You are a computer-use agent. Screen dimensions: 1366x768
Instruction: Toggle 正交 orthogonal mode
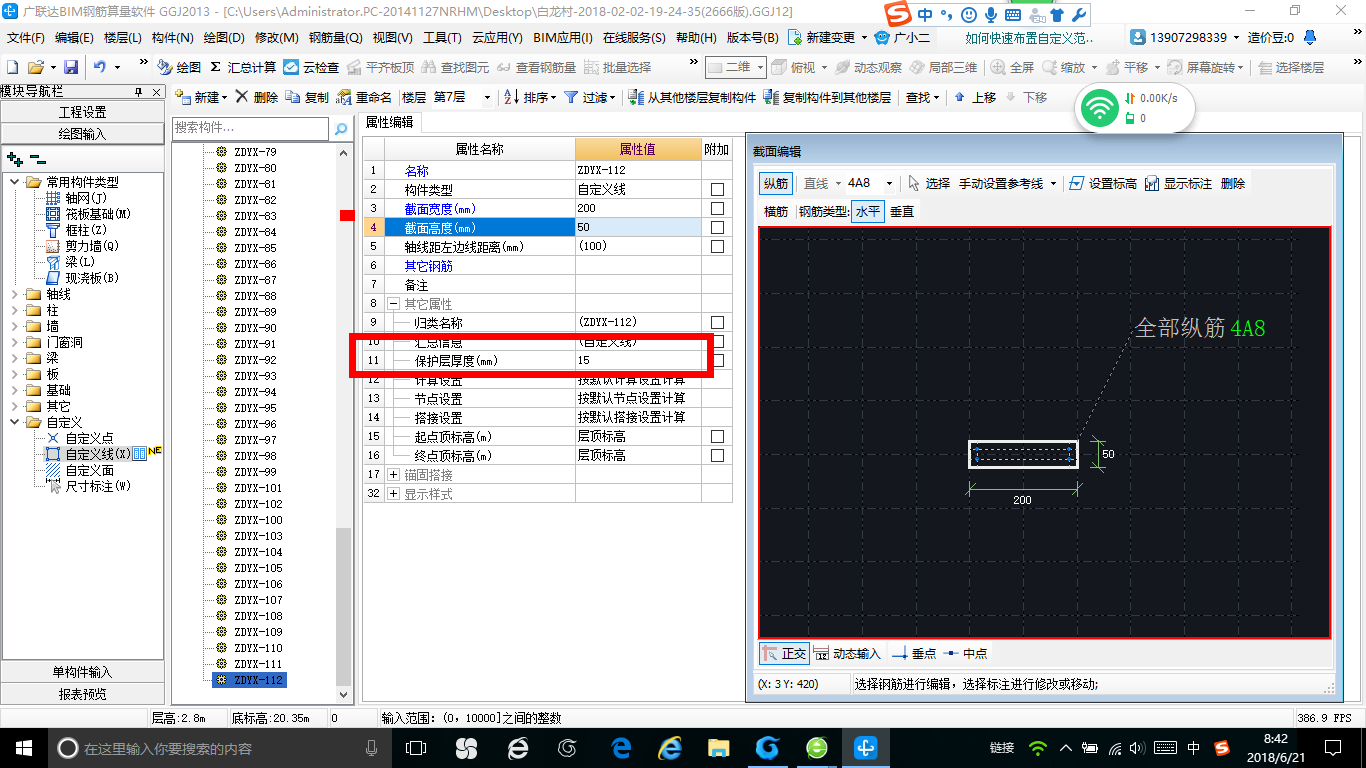tap(784, 653)
